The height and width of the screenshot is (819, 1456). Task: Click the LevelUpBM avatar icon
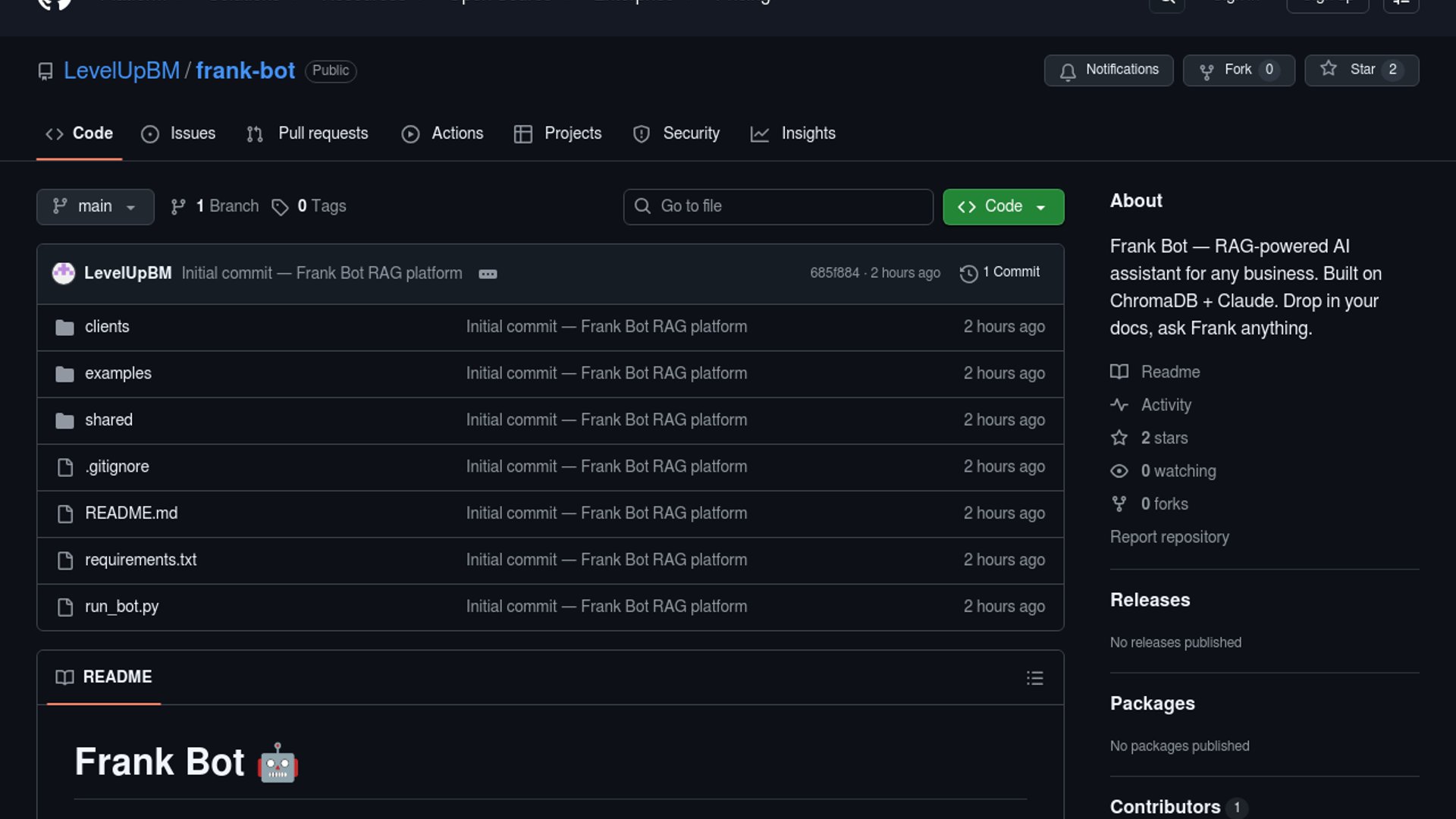pos(64,273)
